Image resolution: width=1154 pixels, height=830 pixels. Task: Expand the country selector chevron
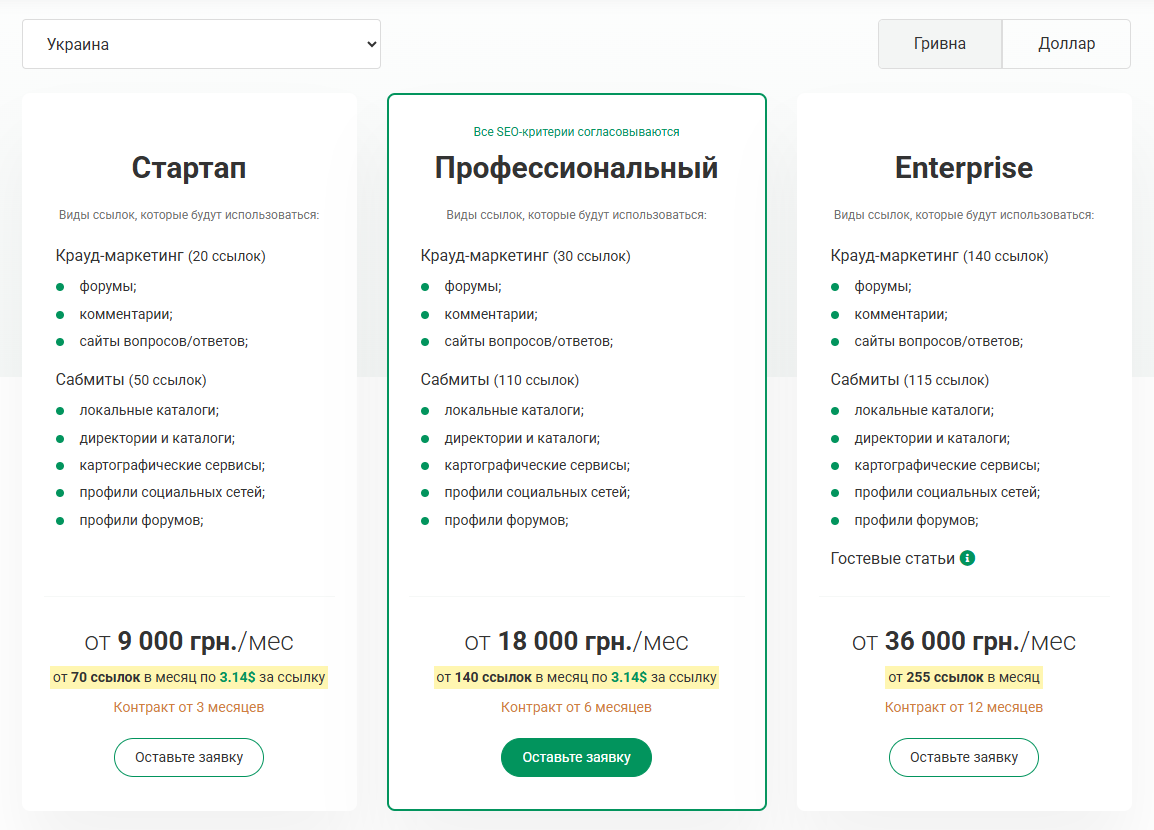(368, 43)
